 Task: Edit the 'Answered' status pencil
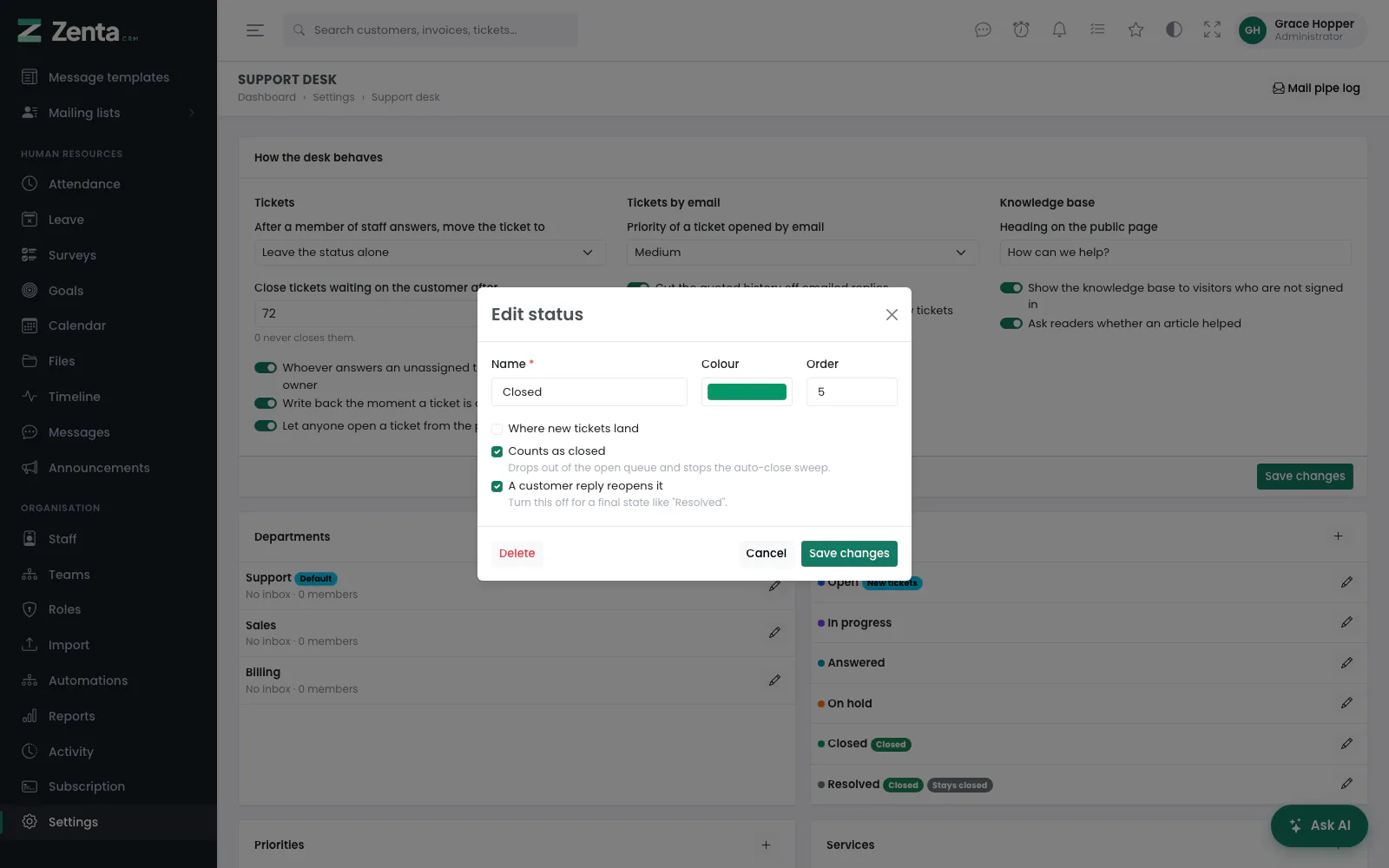click(x=1346, y=663)
